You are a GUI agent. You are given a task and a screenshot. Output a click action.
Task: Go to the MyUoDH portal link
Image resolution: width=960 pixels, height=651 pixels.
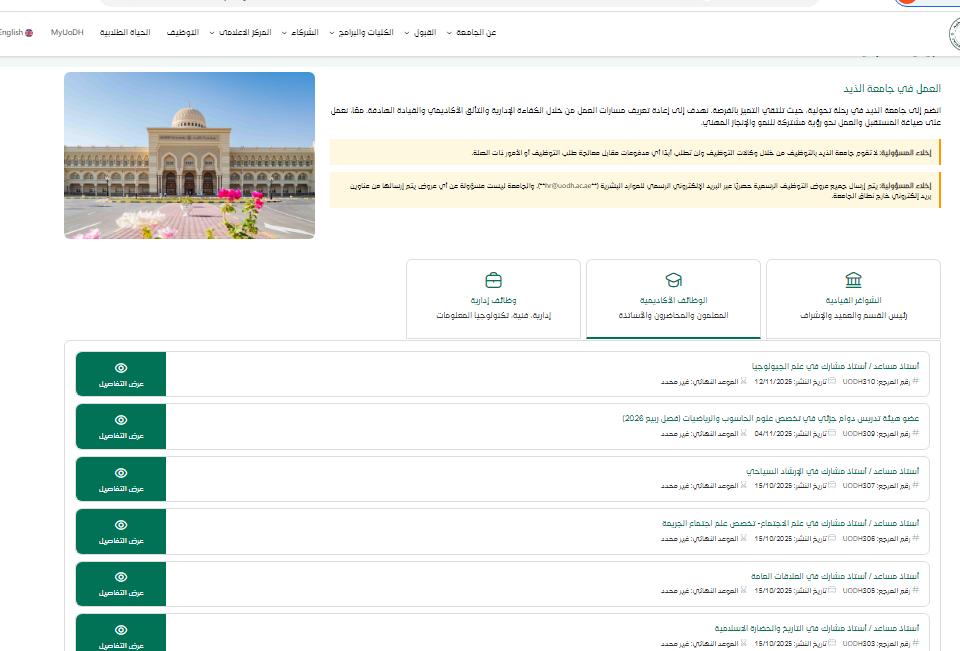(67, 33)
